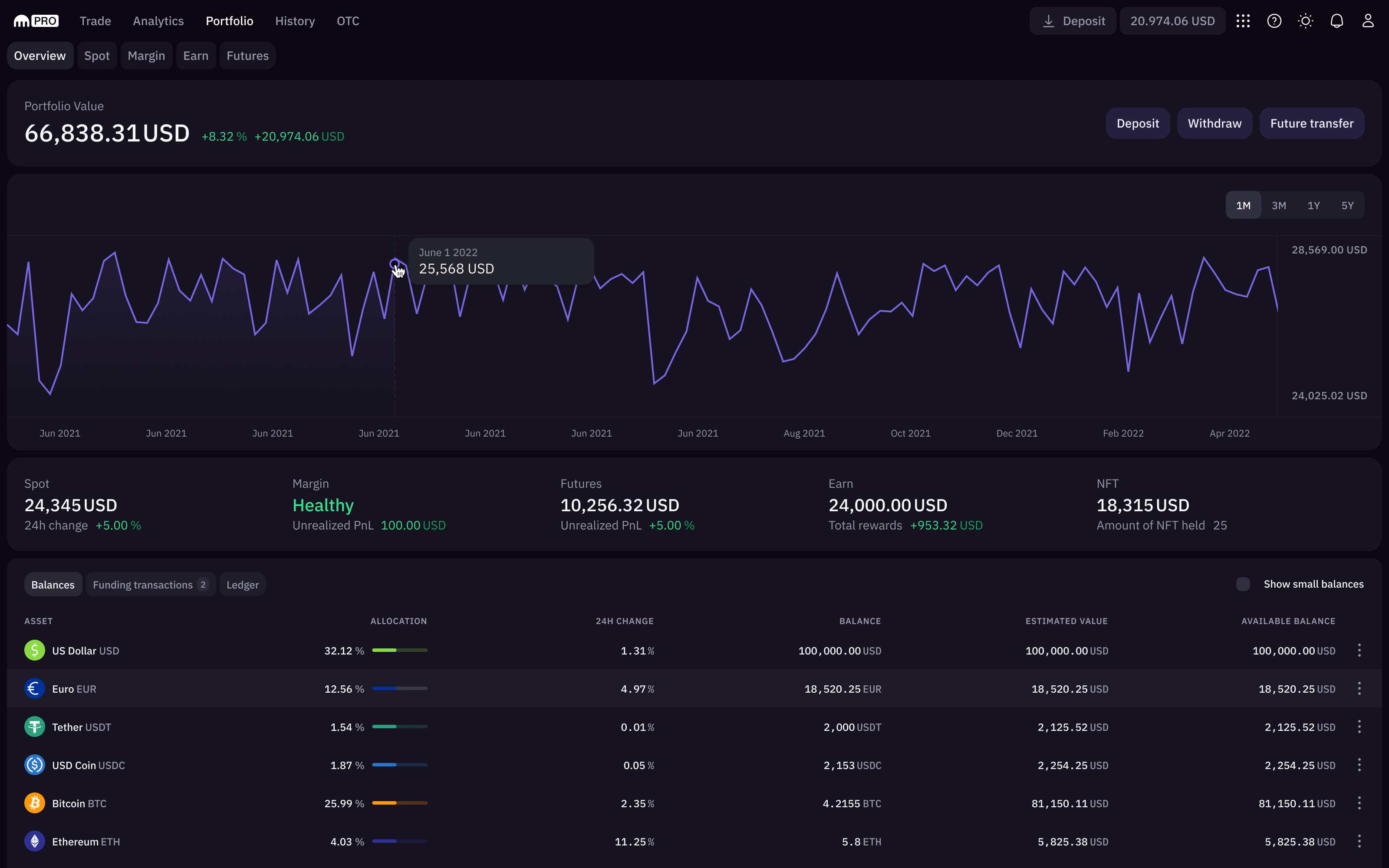Open notifications bell icon
Screen dimensions: 1389x868
pyautogui.click(x=1337, y=21)
